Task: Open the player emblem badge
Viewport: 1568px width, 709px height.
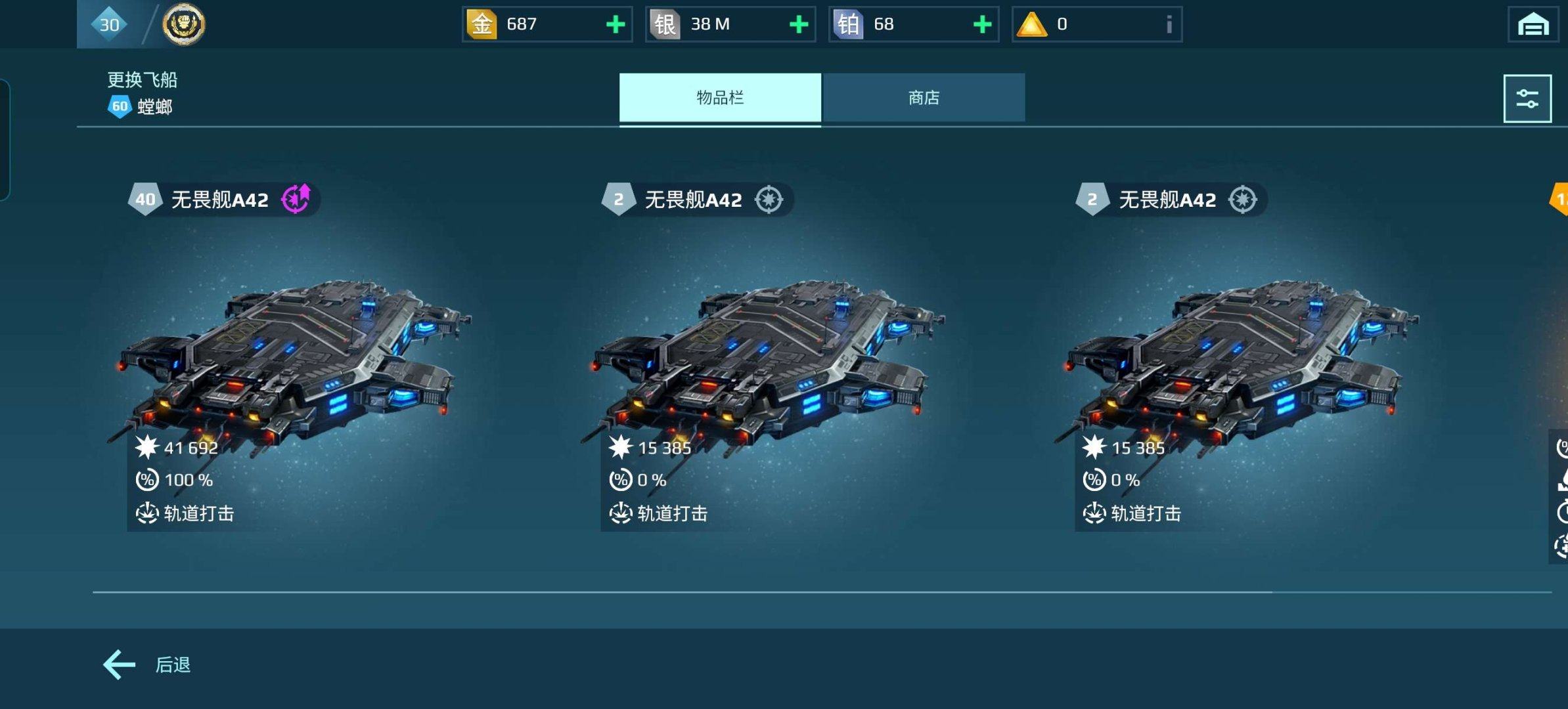Action: click(x=183, y=24)
